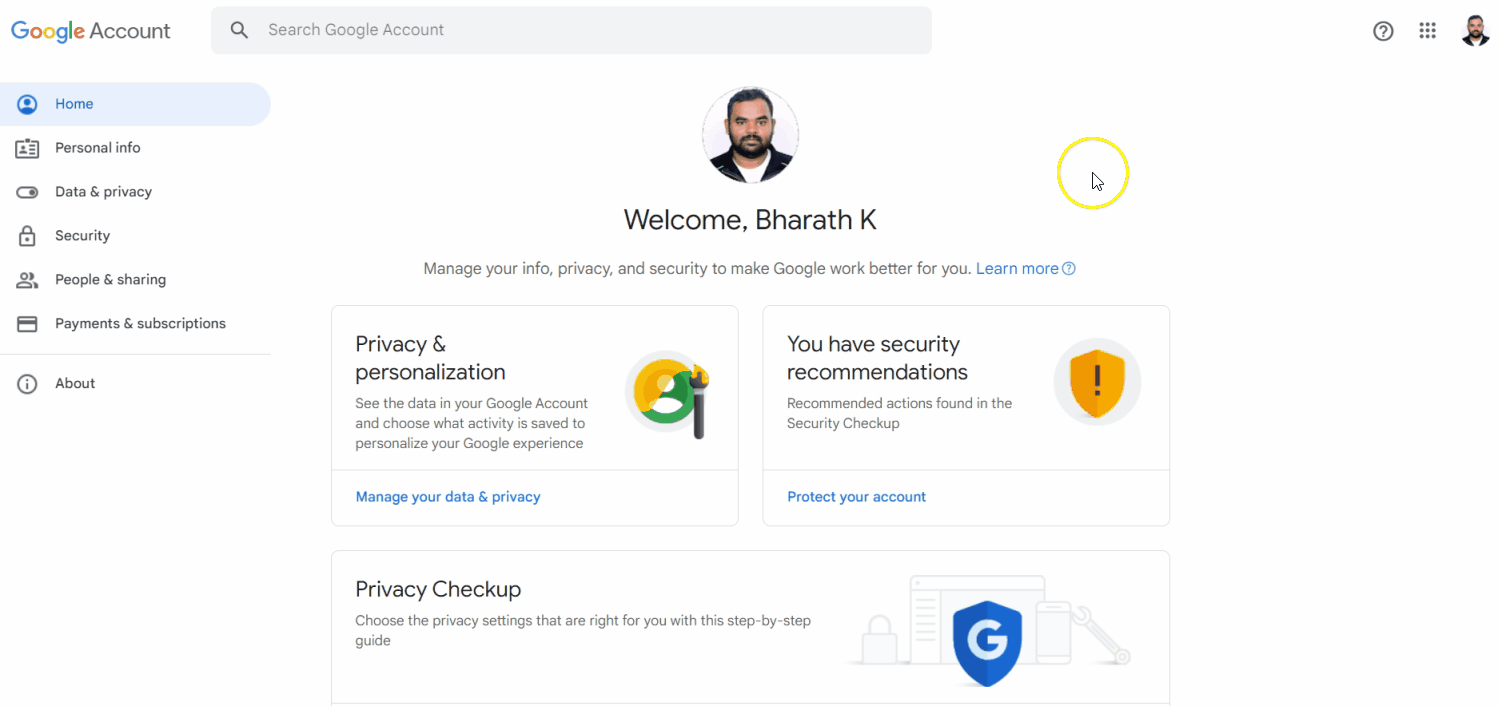
Task: Click Protect your account link
Action: coord(856,497)
